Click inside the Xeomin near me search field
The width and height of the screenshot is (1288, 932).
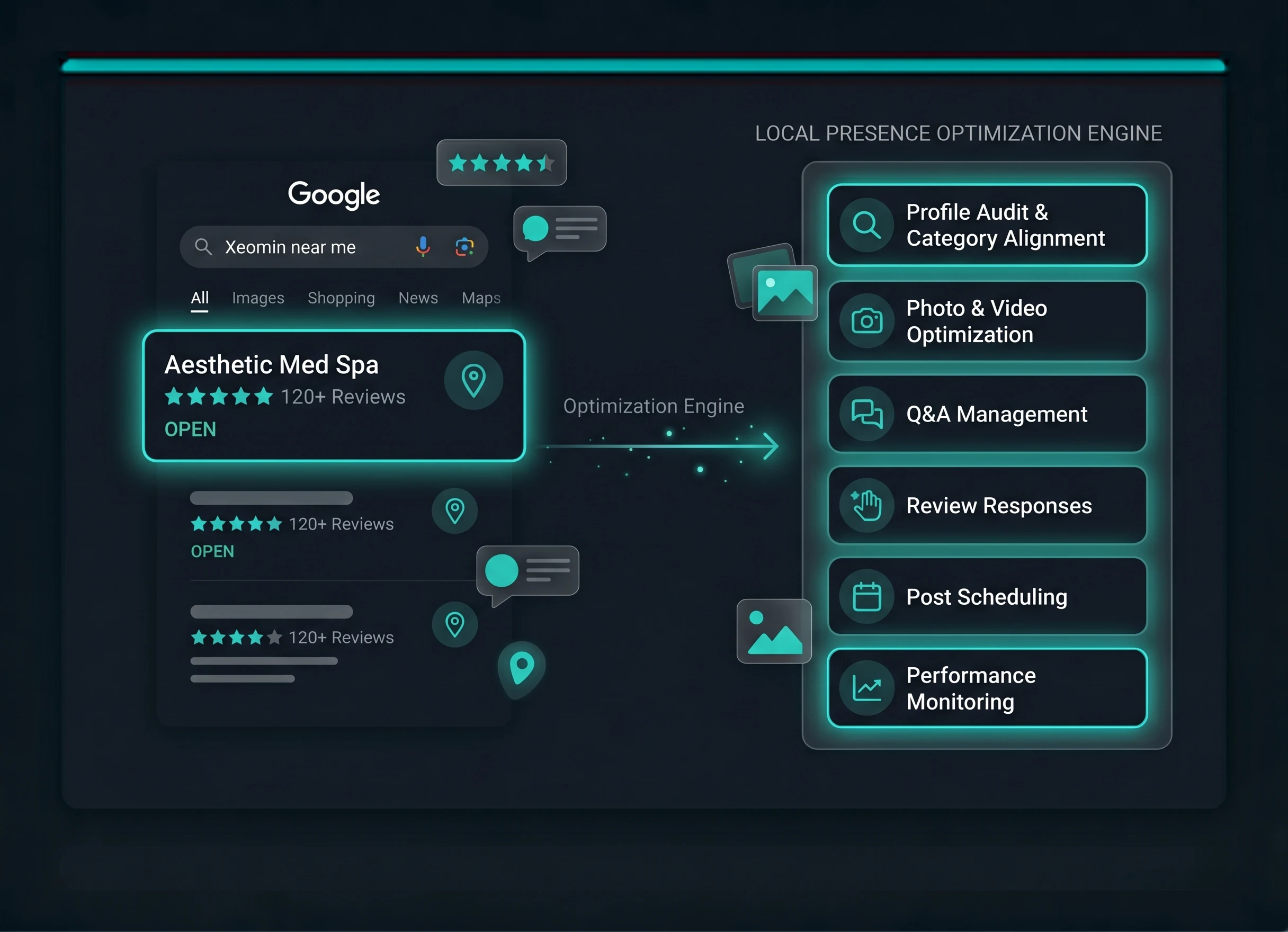(x=307, y=246)
